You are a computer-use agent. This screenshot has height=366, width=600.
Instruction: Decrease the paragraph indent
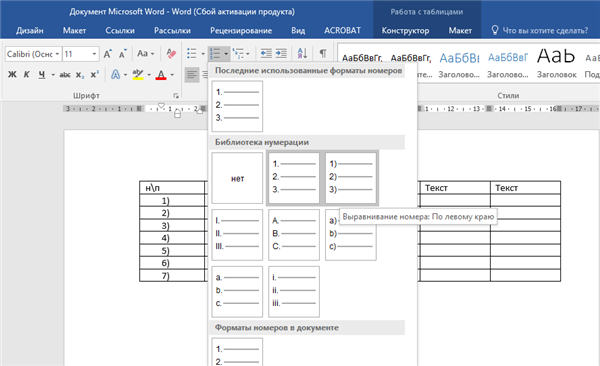(266, 54)
